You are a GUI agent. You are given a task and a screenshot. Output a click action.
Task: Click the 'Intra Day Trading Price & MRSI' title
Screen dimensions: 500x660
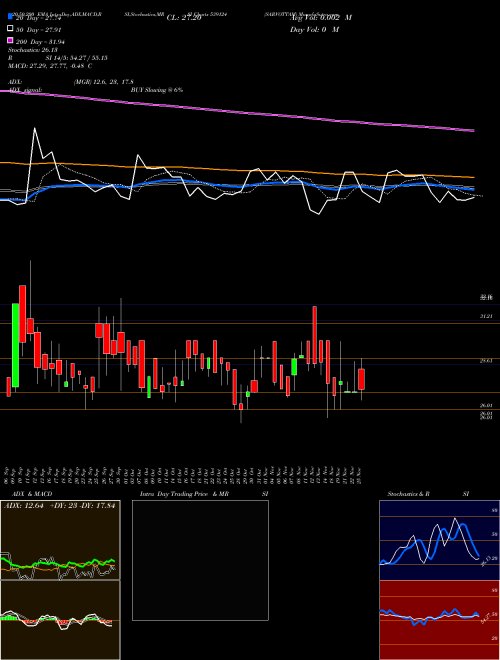[204, 494]
